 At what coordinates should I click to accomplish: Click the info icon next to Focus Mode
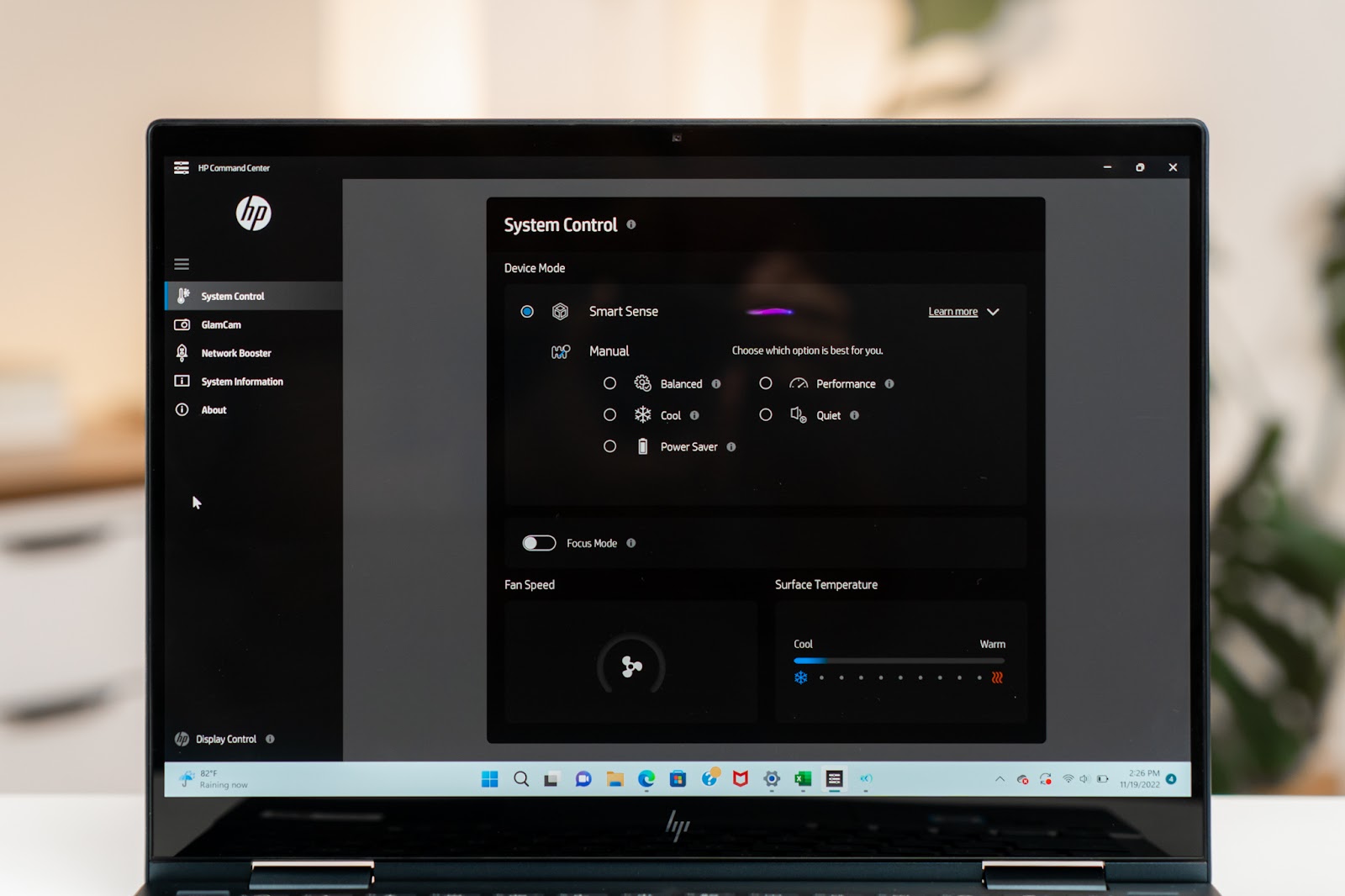coord(631,543)
